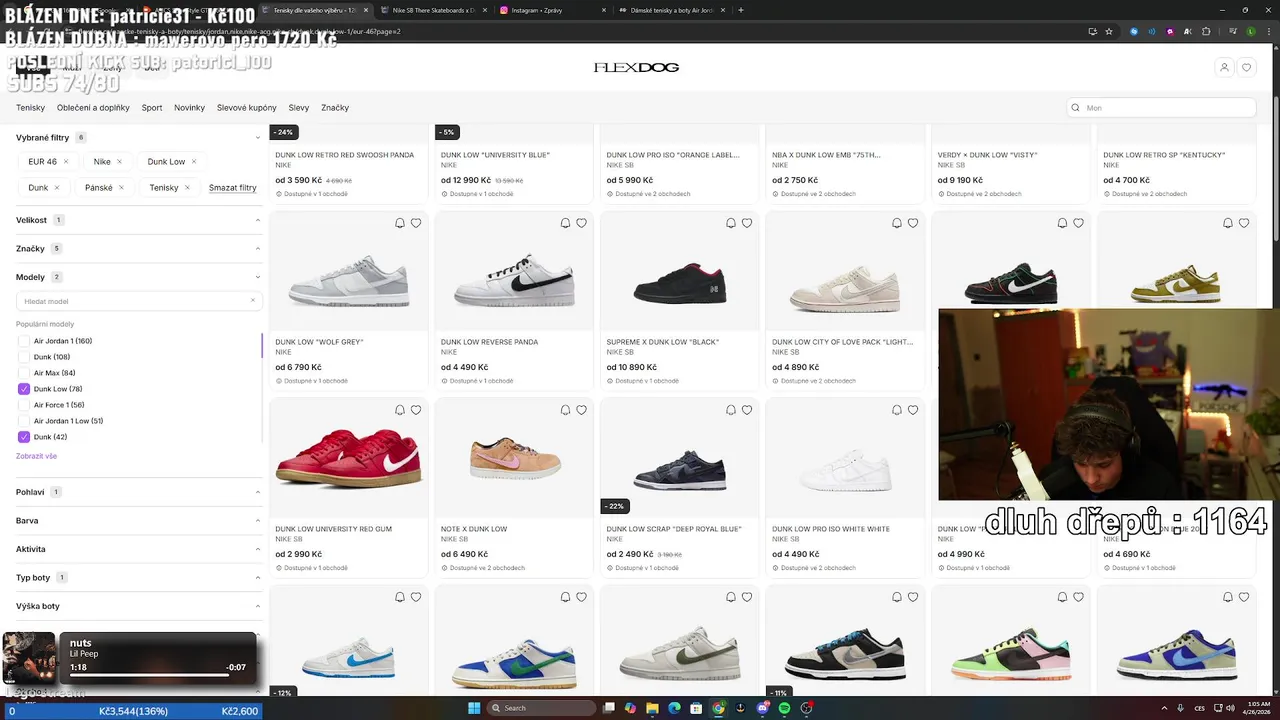The width and height of the screenshot is (1280, 720).
Task: Uncheck the Dunk Low (78) model
Action: 24,389
